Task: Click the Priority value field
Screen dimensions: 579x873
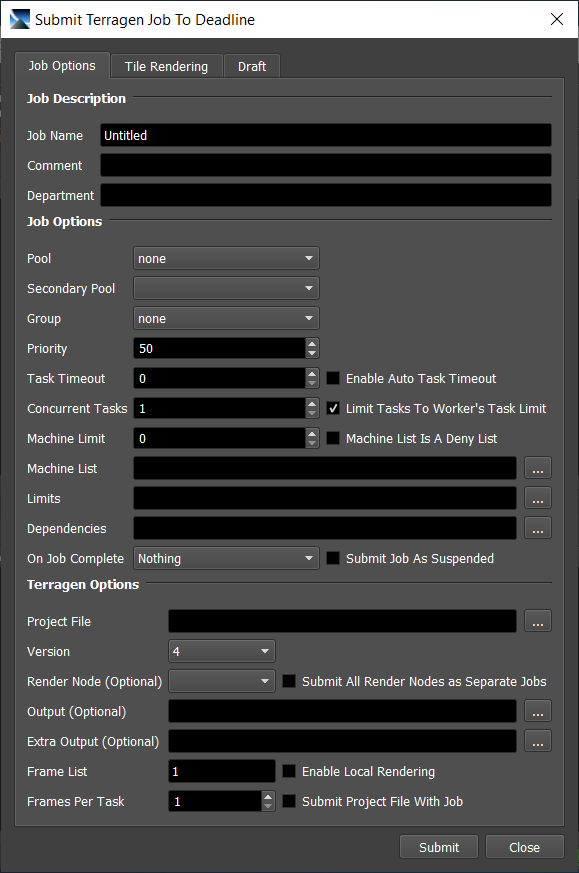Action: (219, 349)
